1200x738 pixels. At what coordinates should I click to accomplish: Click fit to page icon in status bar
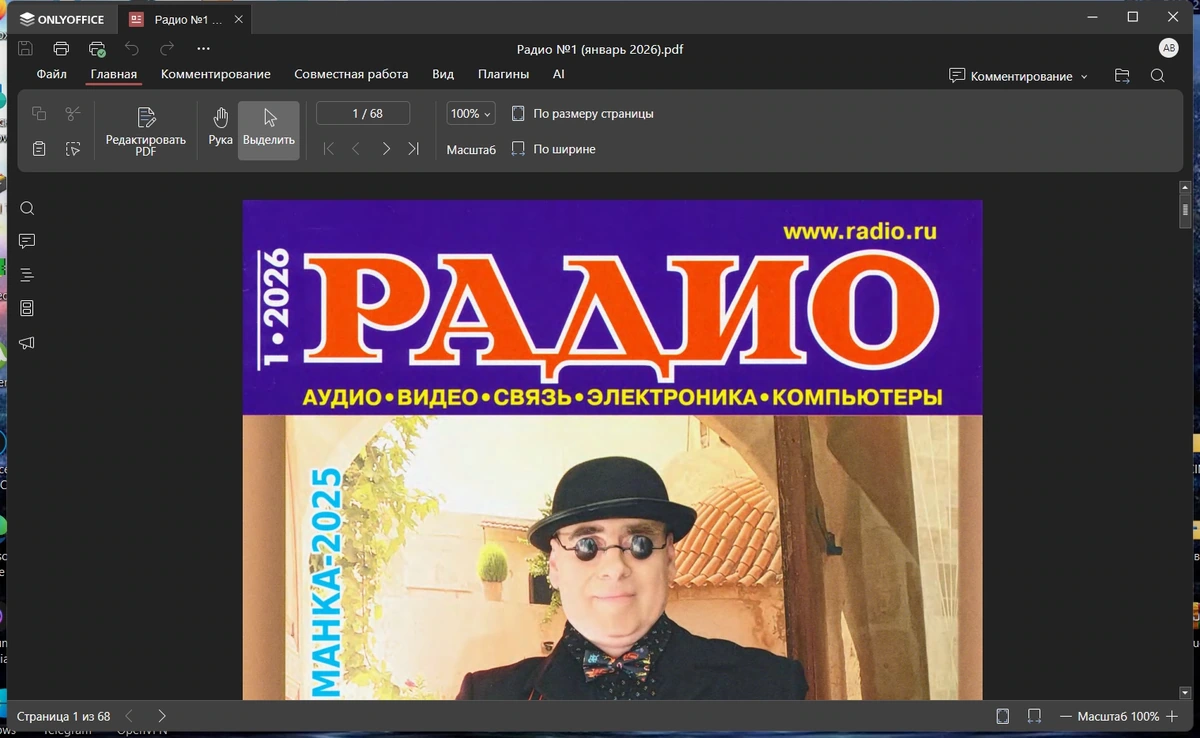coord(1003,716)
